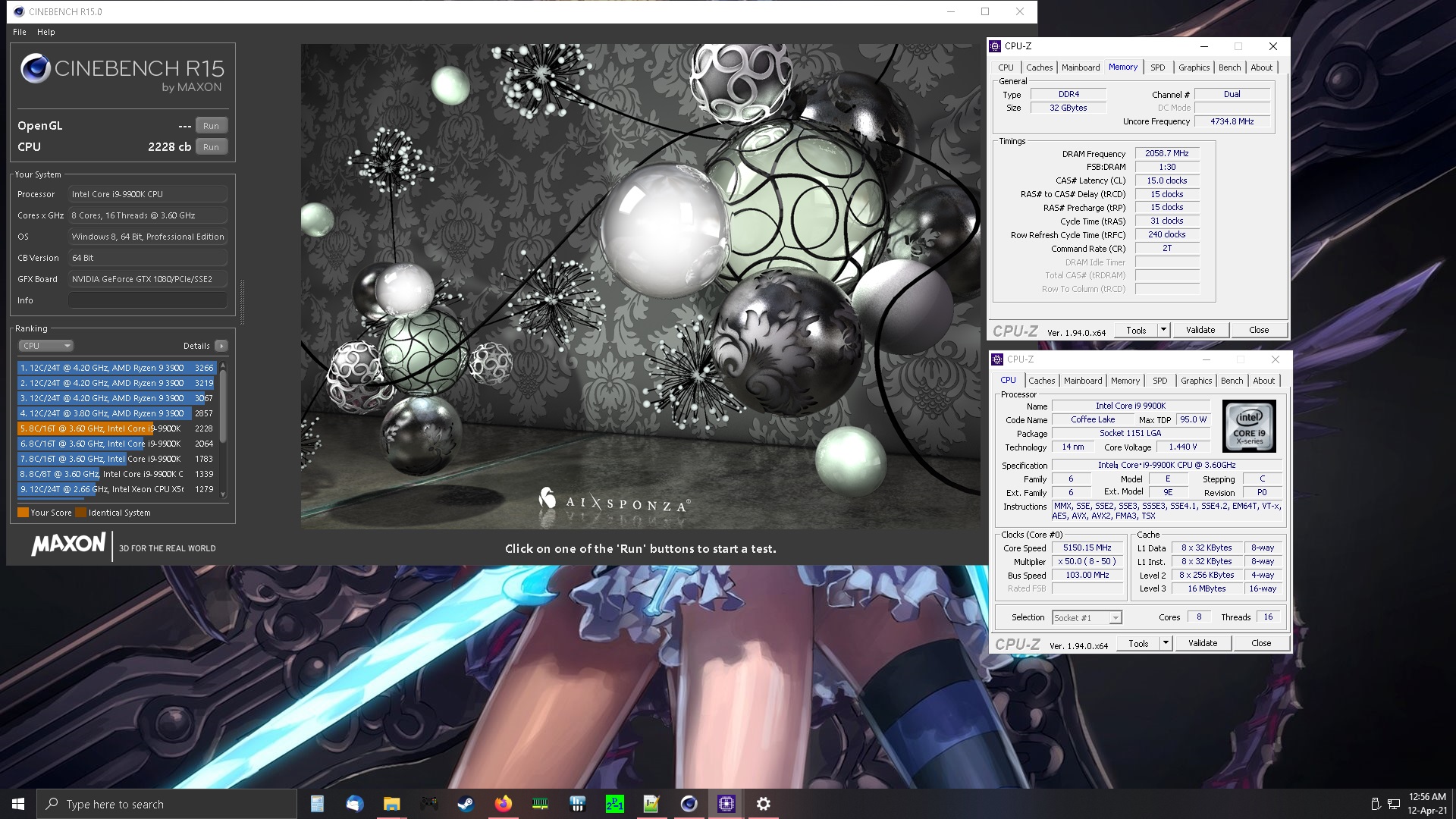The image size is (1456, 819).
Task: Open Safely Remove Hardware tray icon
Action: (x=1376, y=804)
